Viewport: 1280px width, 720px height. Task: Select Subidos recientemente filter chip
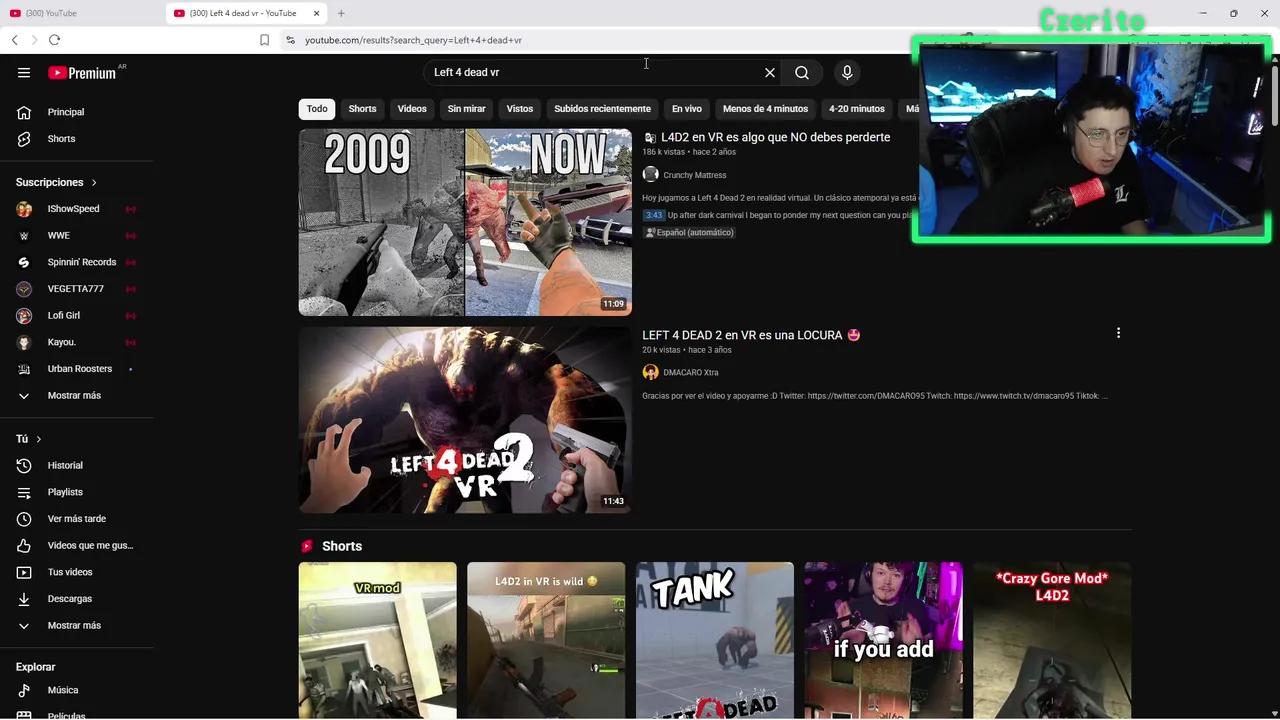(602, 109)
